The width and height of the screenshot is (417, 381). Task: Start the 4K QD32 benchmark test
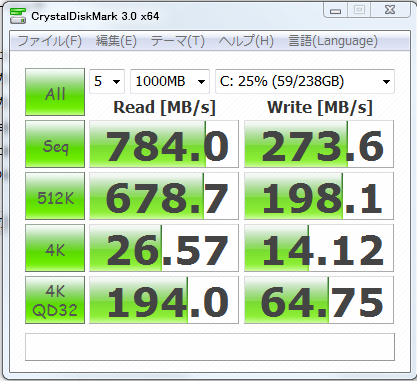click(x=55, y=300)
